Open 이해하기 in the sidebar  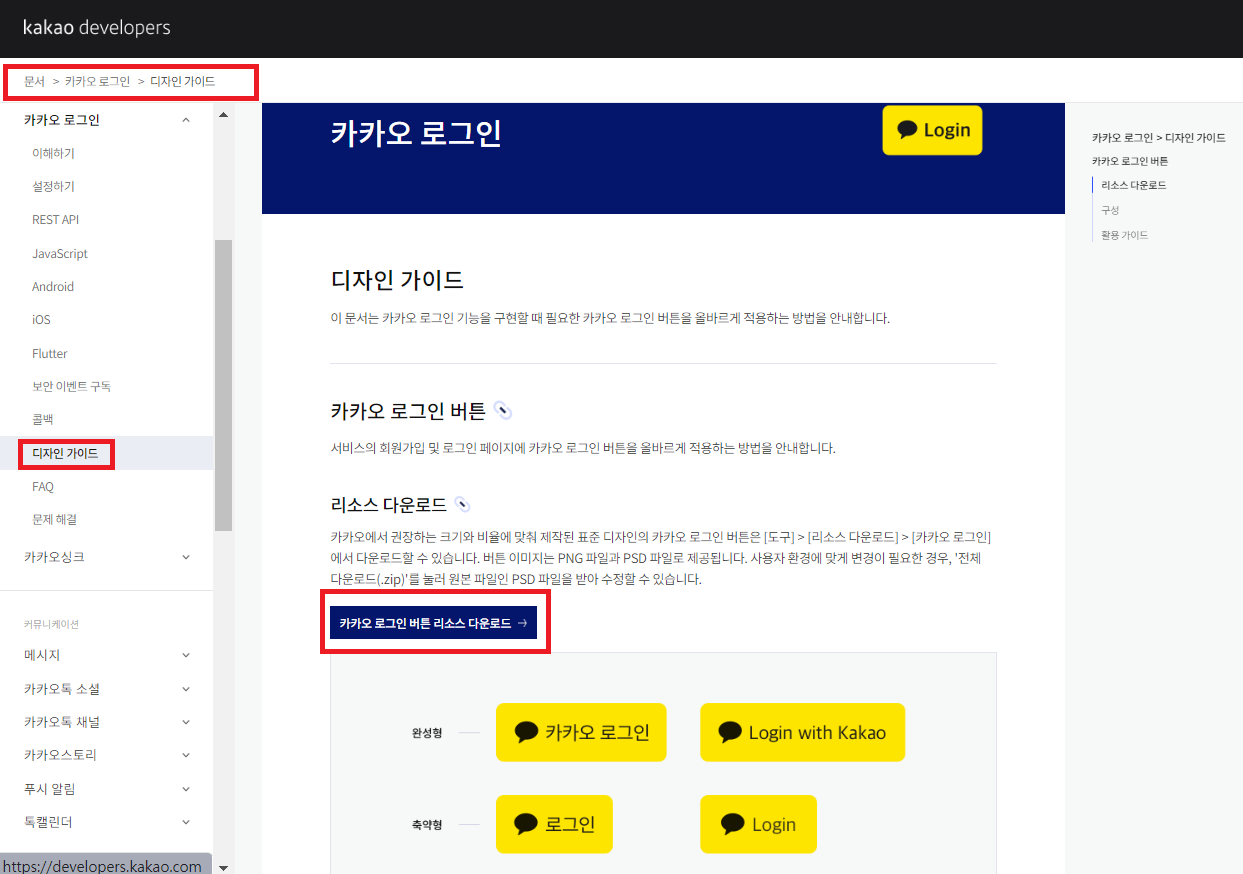tap(53, 153)
